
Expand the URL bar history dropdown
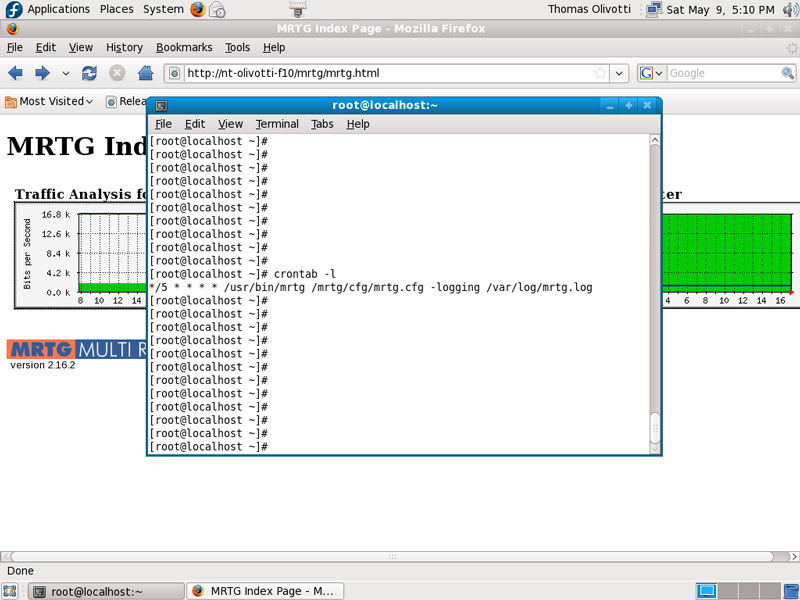point(619,73)
